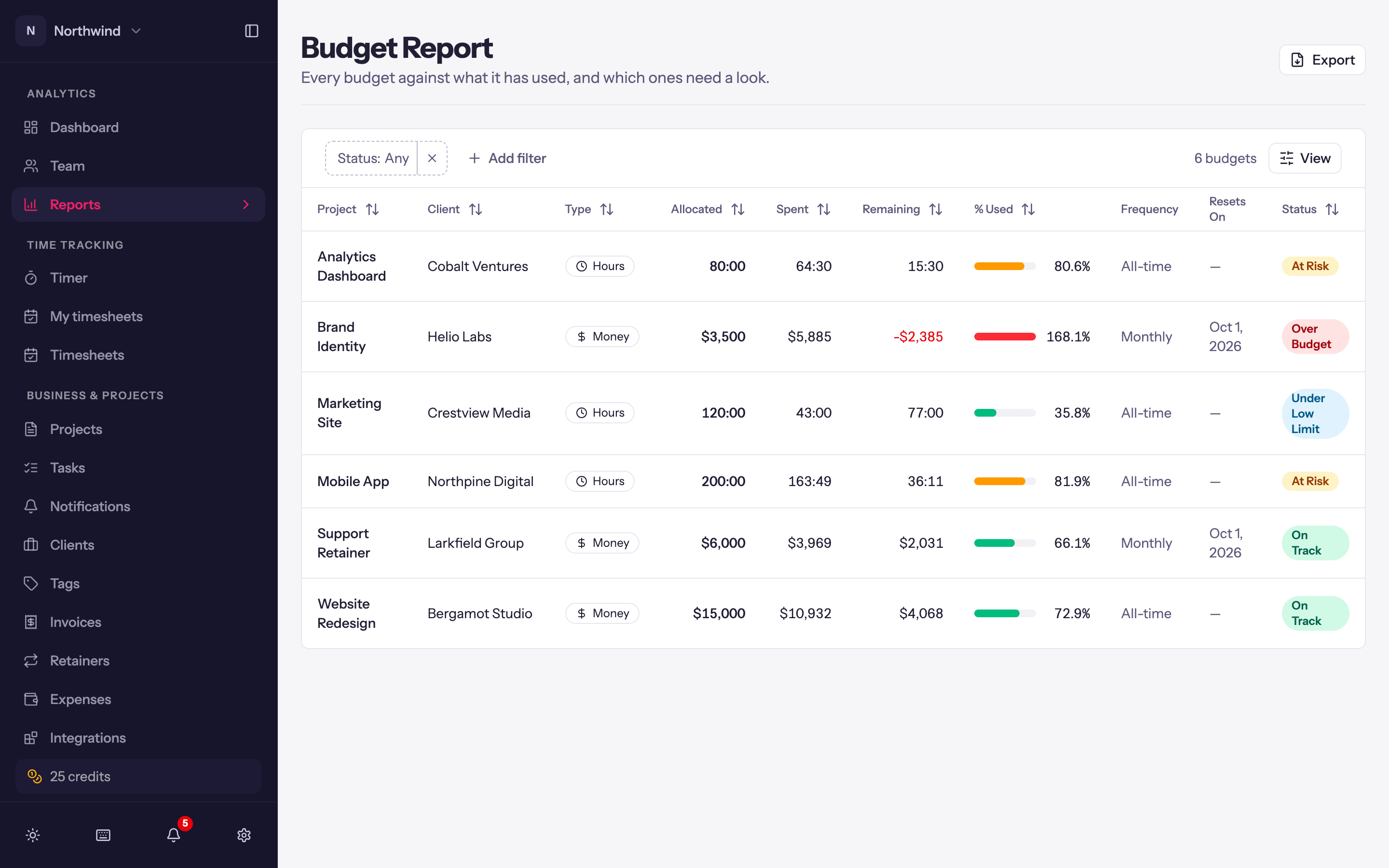This screenshot has width=1389, height=868.
Task: Open the Timer page
Action: [x=138, y=278]
